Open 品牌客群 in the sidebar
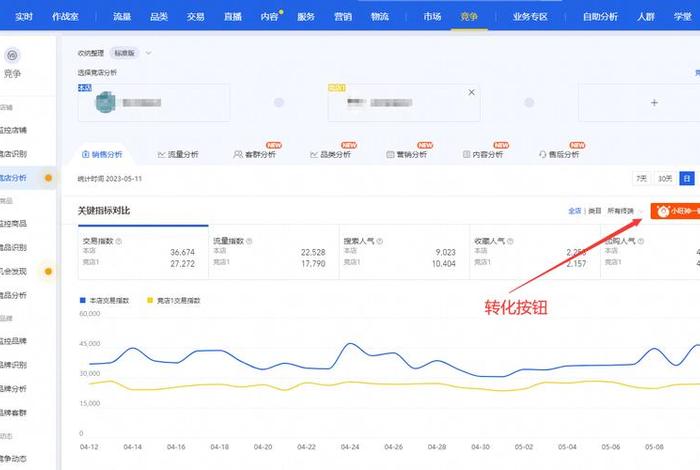Image resolution: width=700 pixels, height=470 pixels. (13, 412)
